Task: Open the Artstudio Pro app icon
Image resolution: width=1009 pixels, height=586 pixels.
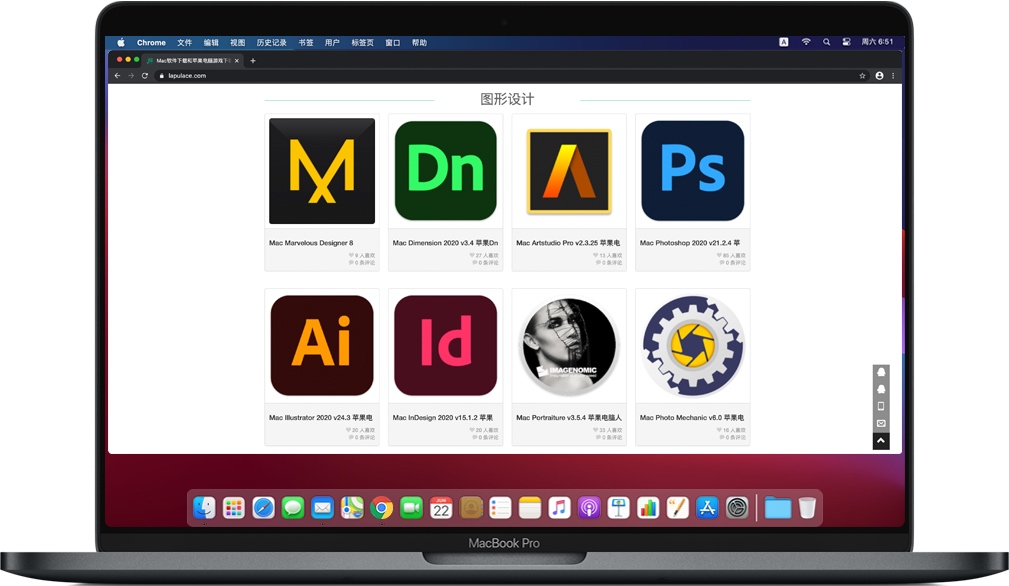Action: point(568,171)
